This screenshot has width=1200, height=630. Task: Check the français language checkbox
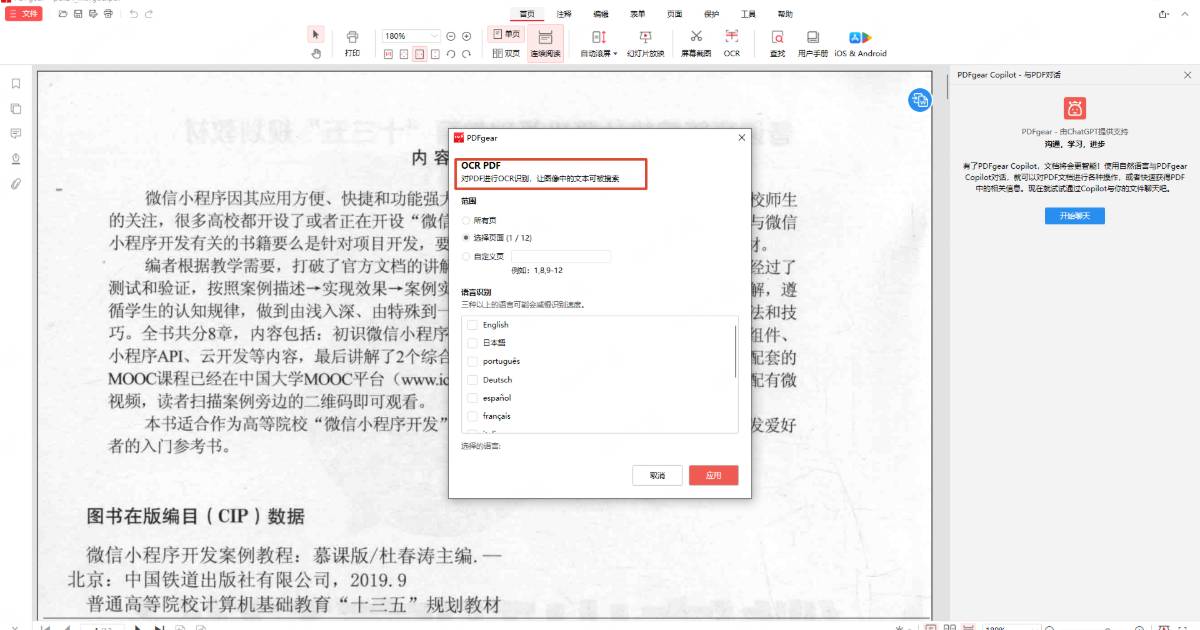pos(472,416)
